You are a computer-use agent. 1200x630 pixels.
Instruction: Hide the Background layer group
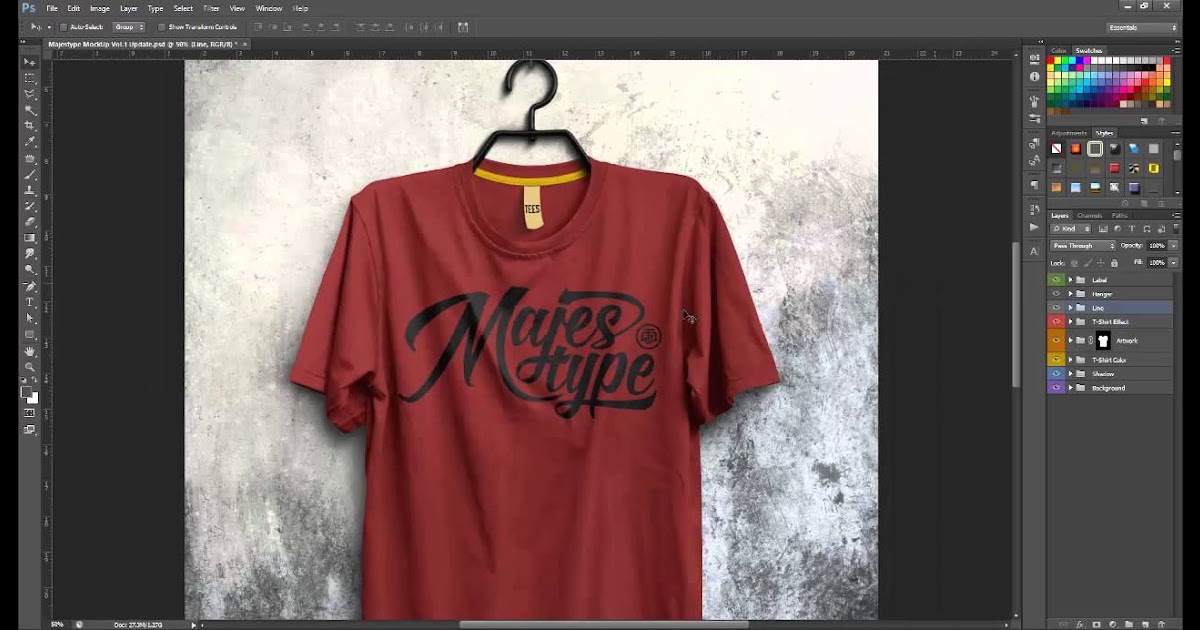coord(1056,388)
